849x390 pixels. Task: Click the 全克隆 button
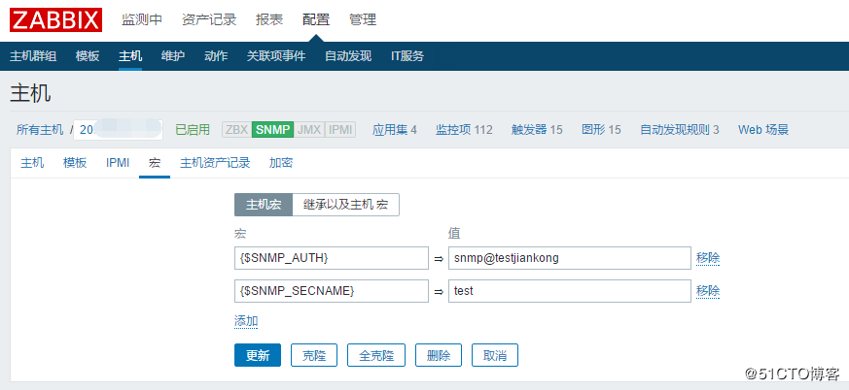pos(376,355)
